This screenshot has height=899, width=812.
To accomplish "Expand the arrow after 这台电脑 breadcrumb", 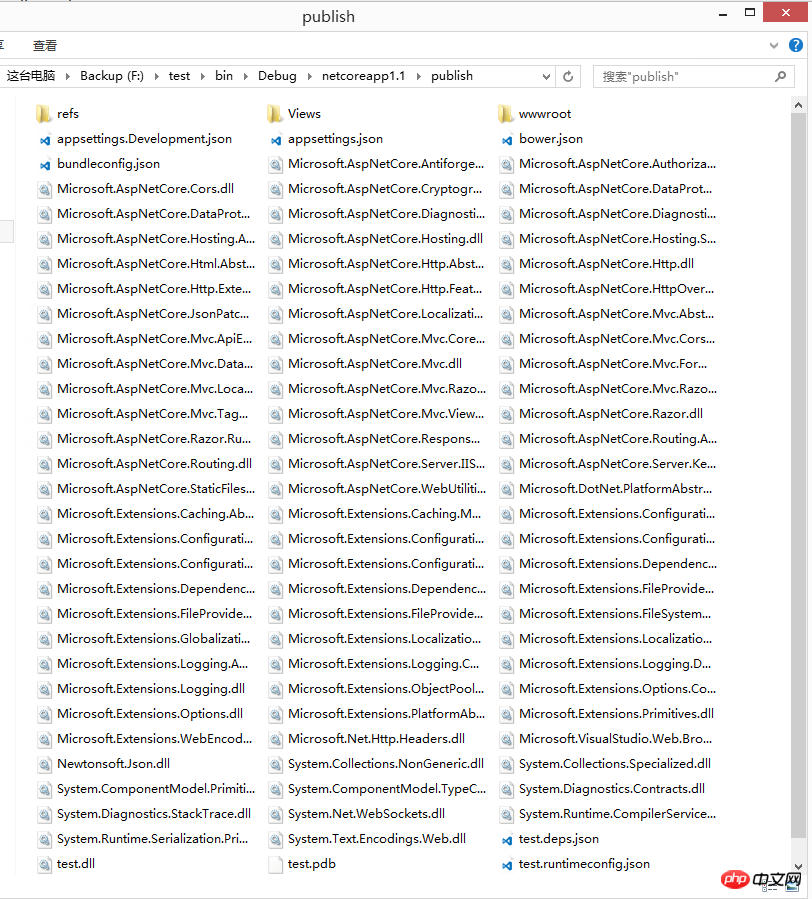I will click(x=68, y=76).
